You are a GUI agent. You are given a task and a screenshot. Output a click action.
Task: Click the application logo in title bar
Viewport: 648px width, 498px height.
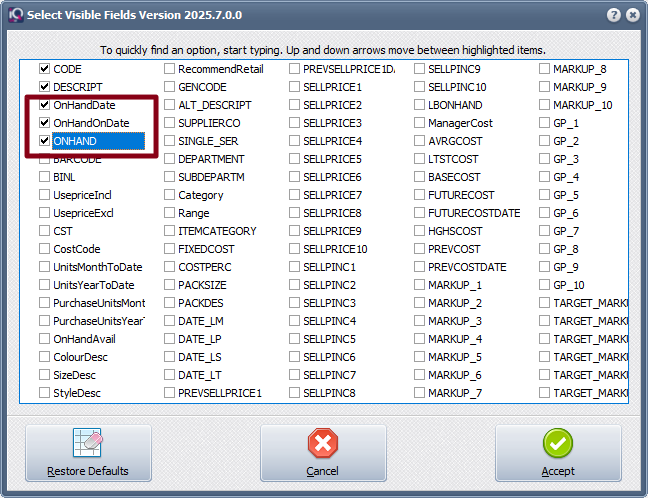click(14, 16)
